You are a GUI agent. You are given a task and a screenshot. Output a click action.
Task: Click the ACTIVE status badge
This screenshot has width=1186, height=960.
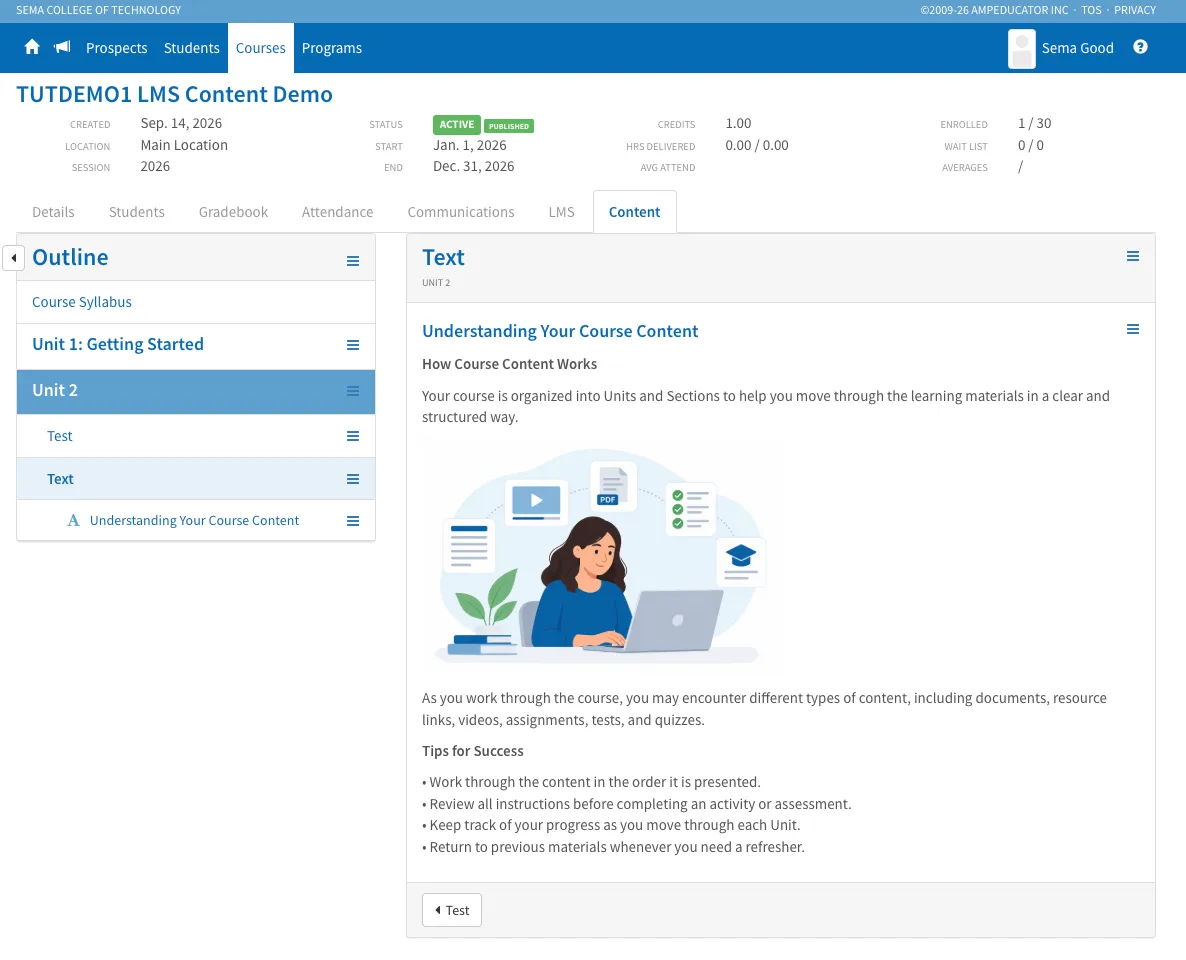[457, 125]
